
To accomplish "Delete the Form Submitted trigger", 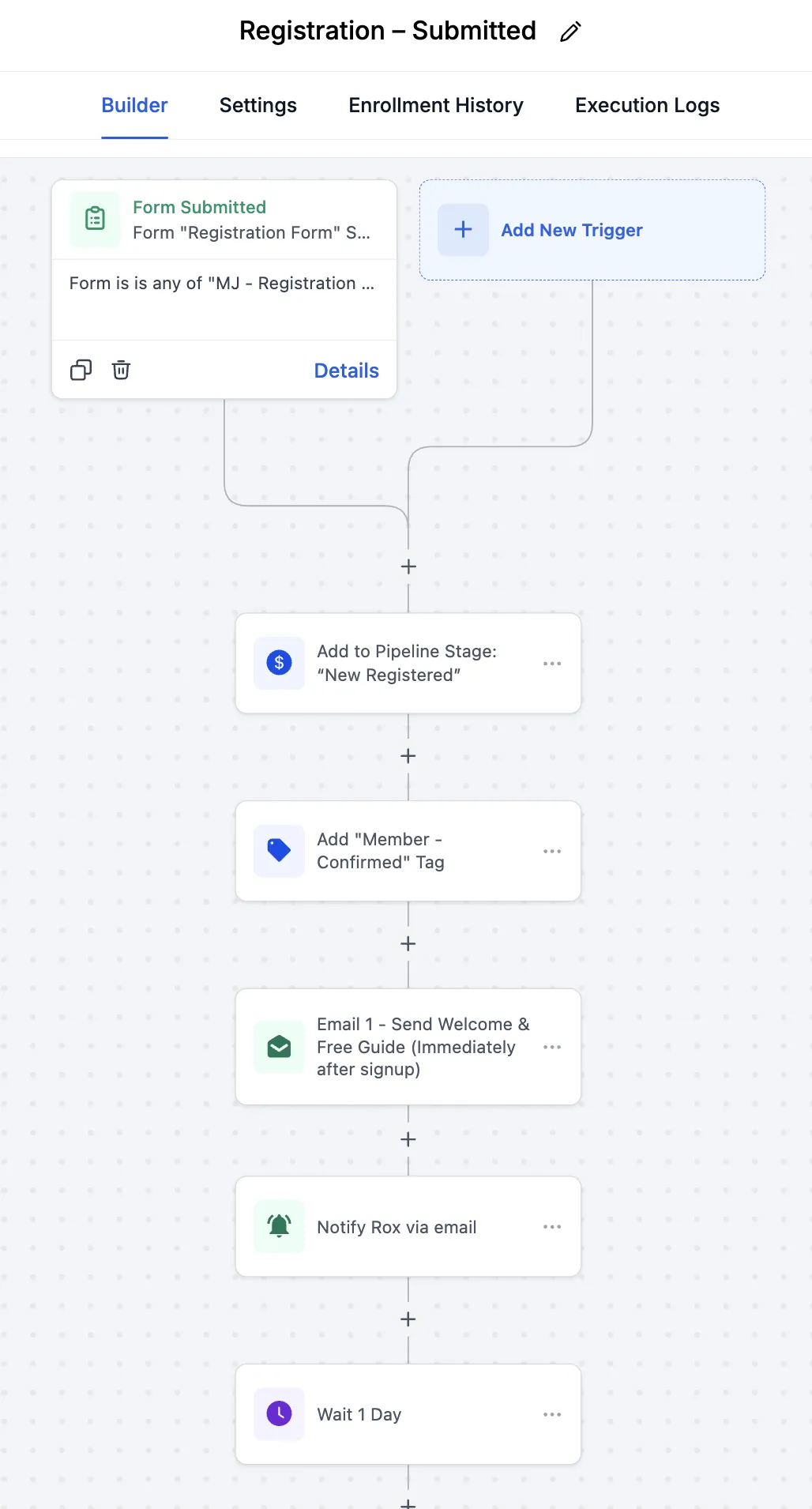I will tap(121, 370).
